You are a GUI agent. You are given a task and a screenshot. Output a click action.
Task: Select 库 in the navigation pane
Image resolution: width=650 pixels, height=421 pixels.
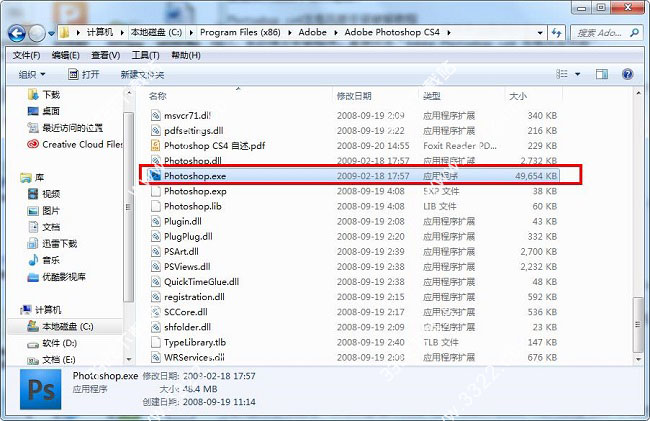click(32, 178)
